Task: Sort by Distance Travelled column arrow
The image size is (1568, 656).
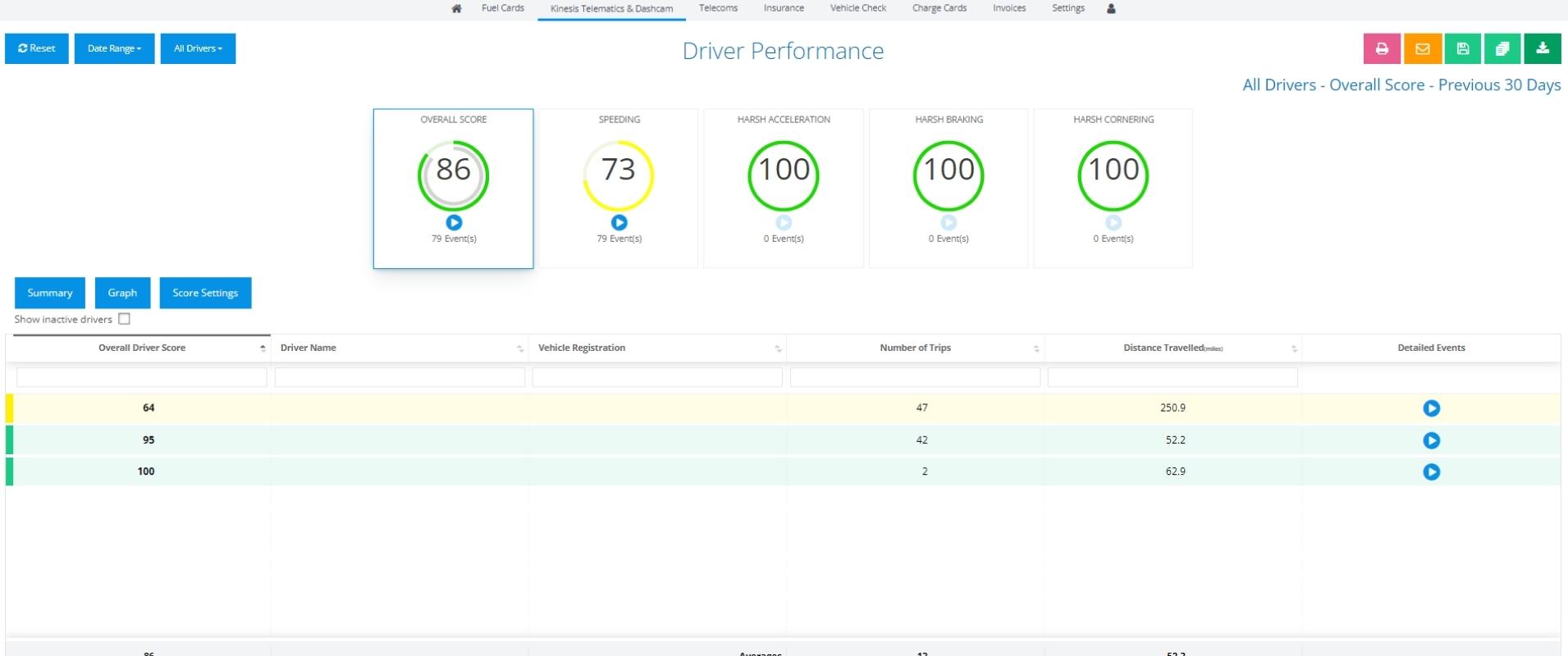Action: click(1294, 348)
